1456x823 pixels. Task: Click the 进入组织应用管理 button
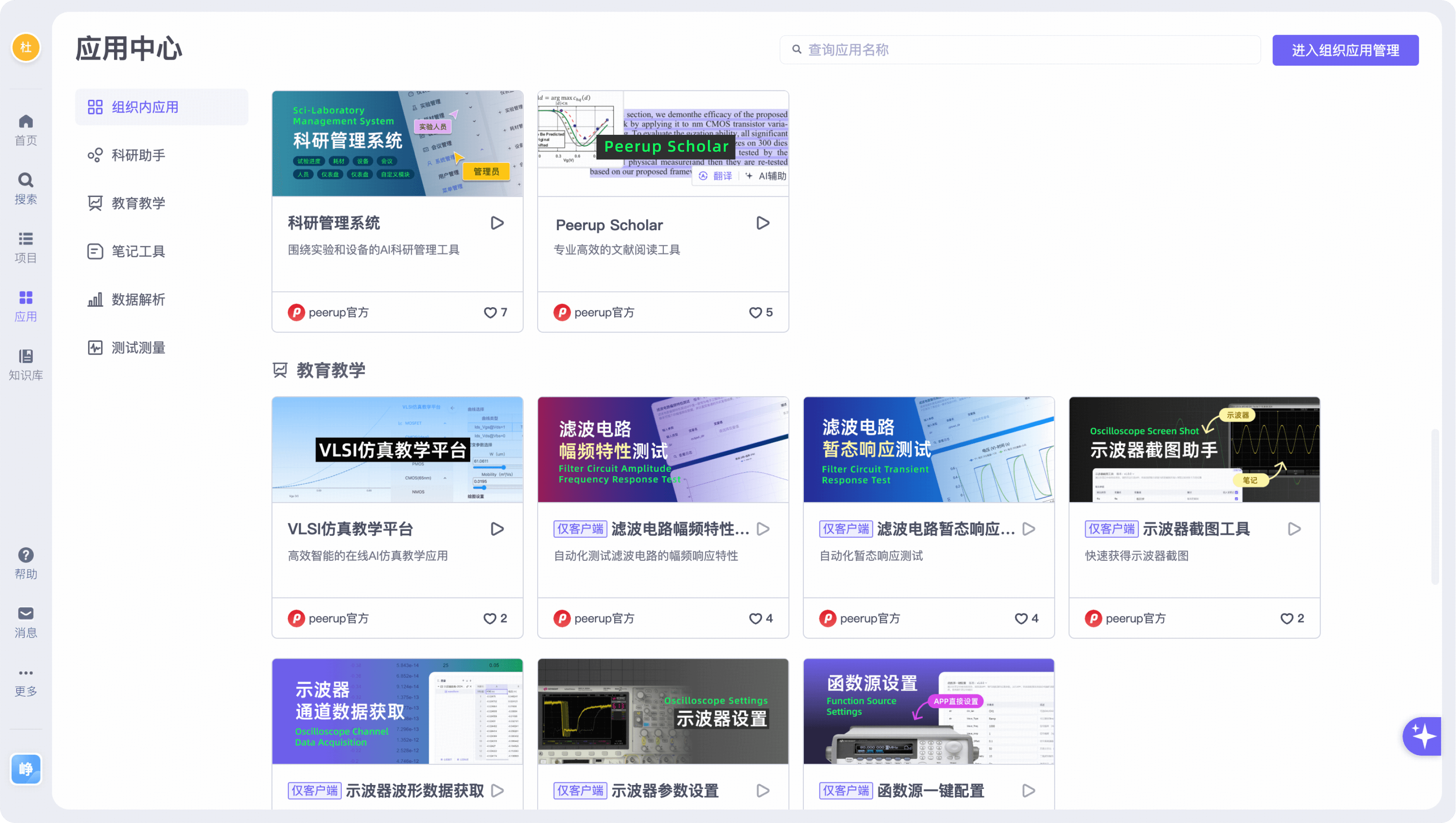pos(1346,50)
